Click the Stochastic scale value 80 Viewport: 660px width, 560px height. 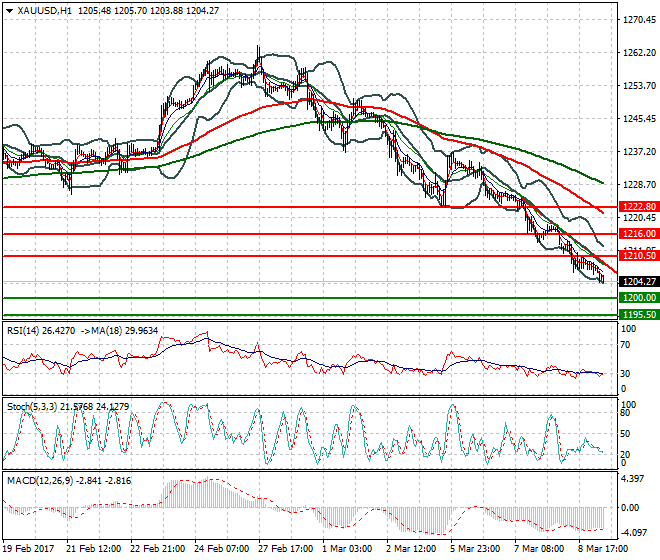point(625,413)
